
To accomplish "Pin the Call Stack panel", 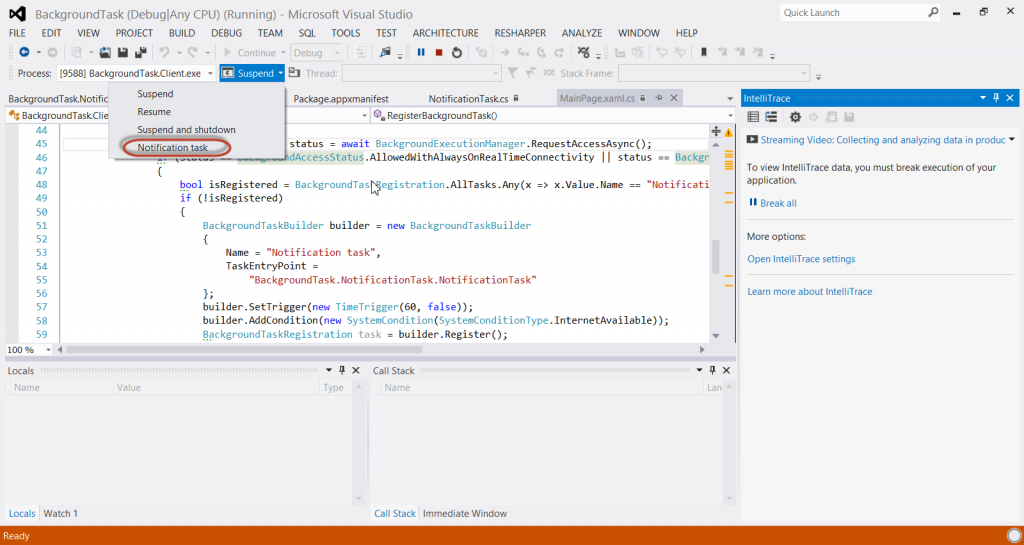I will pos(712,370).
